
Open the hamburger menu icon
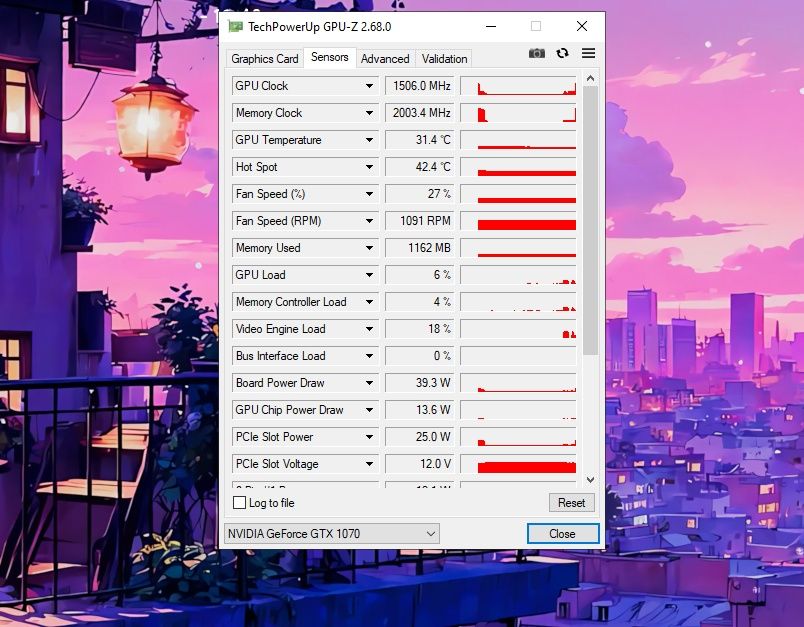pyautogui.click(x=588, y=53)
